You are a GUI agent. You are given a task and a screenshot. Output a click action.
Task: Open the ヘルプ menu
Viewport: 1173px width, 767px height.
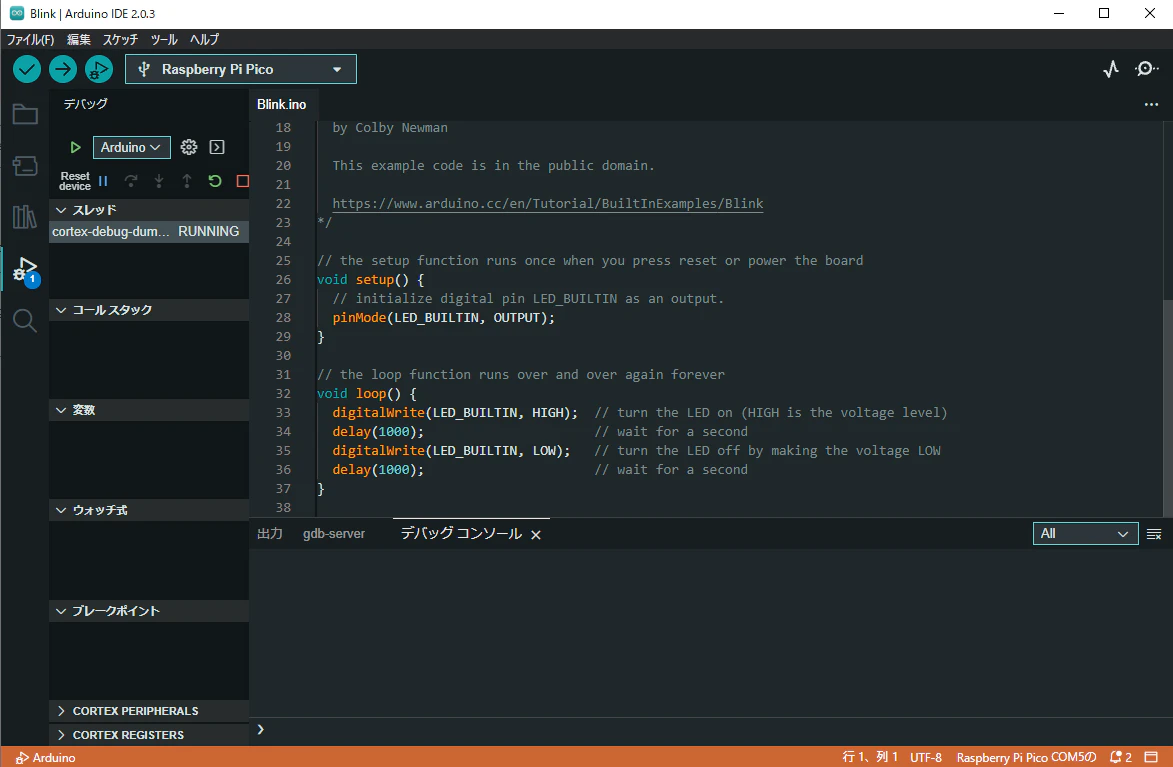204,40
